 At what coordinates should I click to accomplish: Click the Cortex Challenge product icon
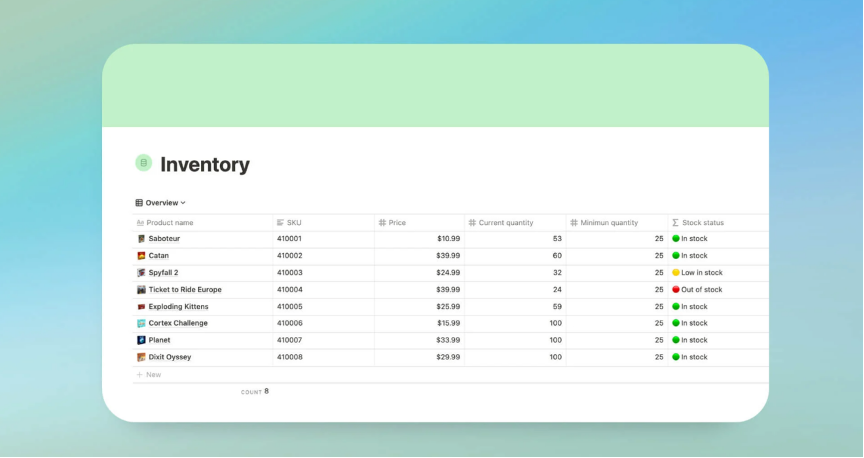pyautogui.click(x=141, y=323)
